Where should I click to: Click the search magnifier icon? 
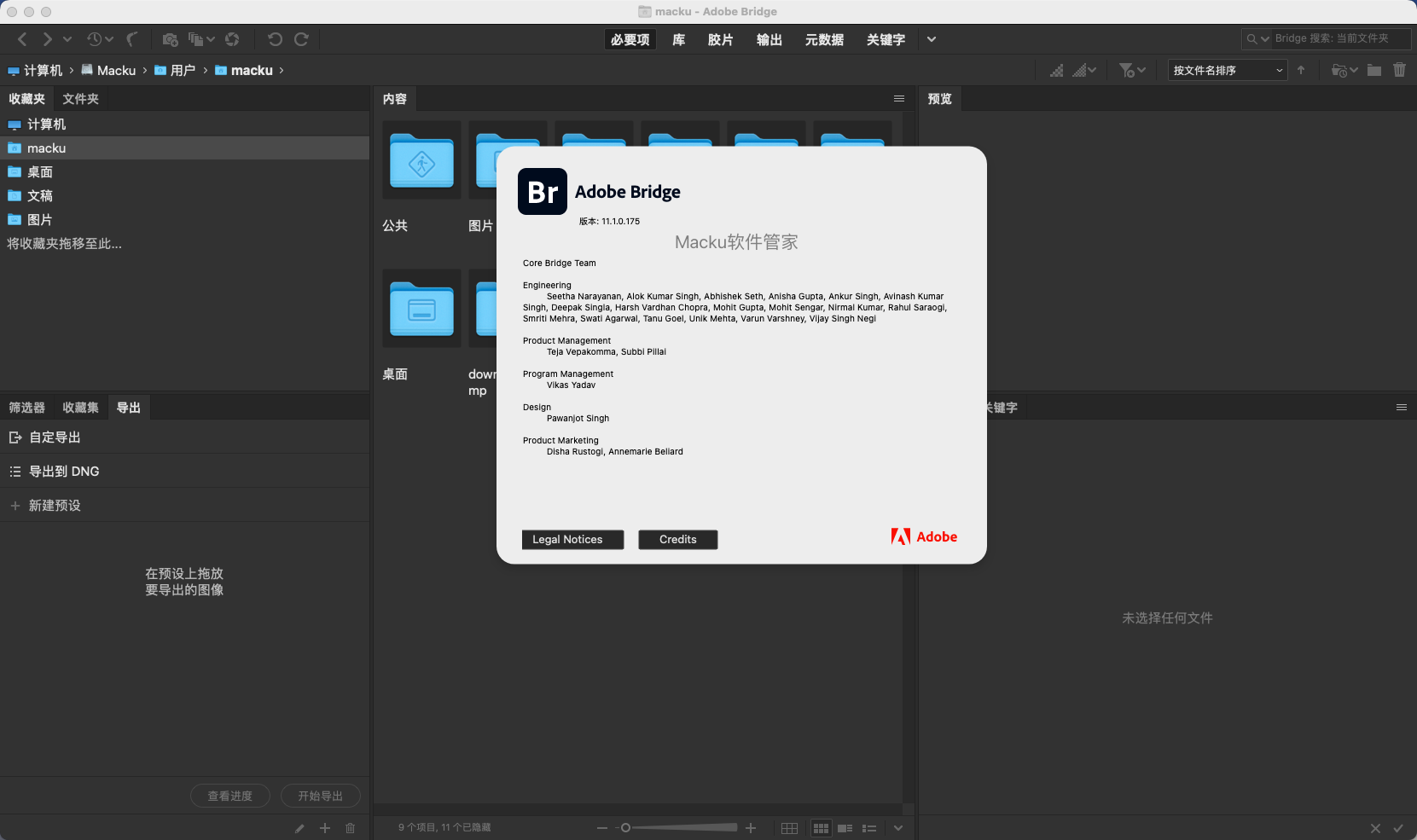point(1251,38)
